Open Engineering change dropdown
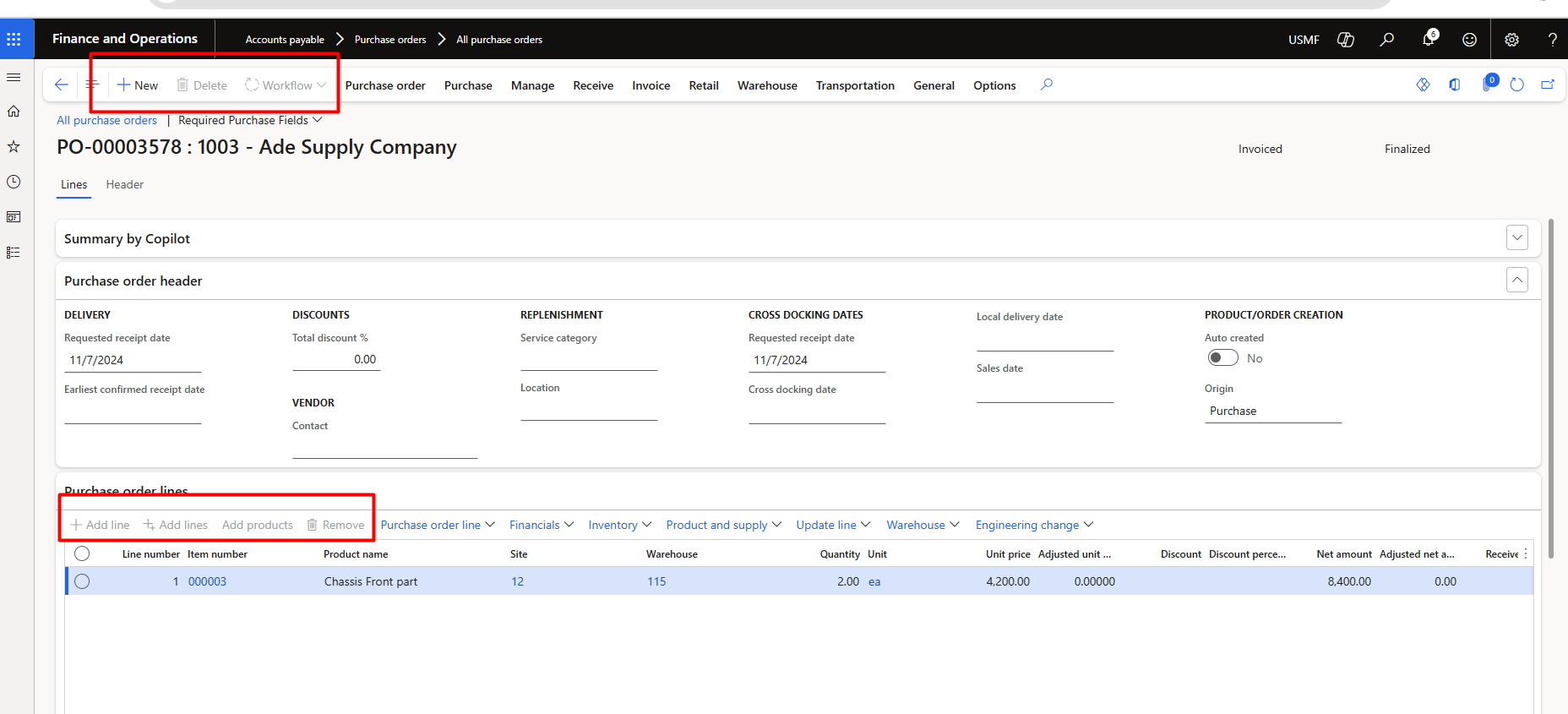The image size is (1568, 714). click(1034, 525)
